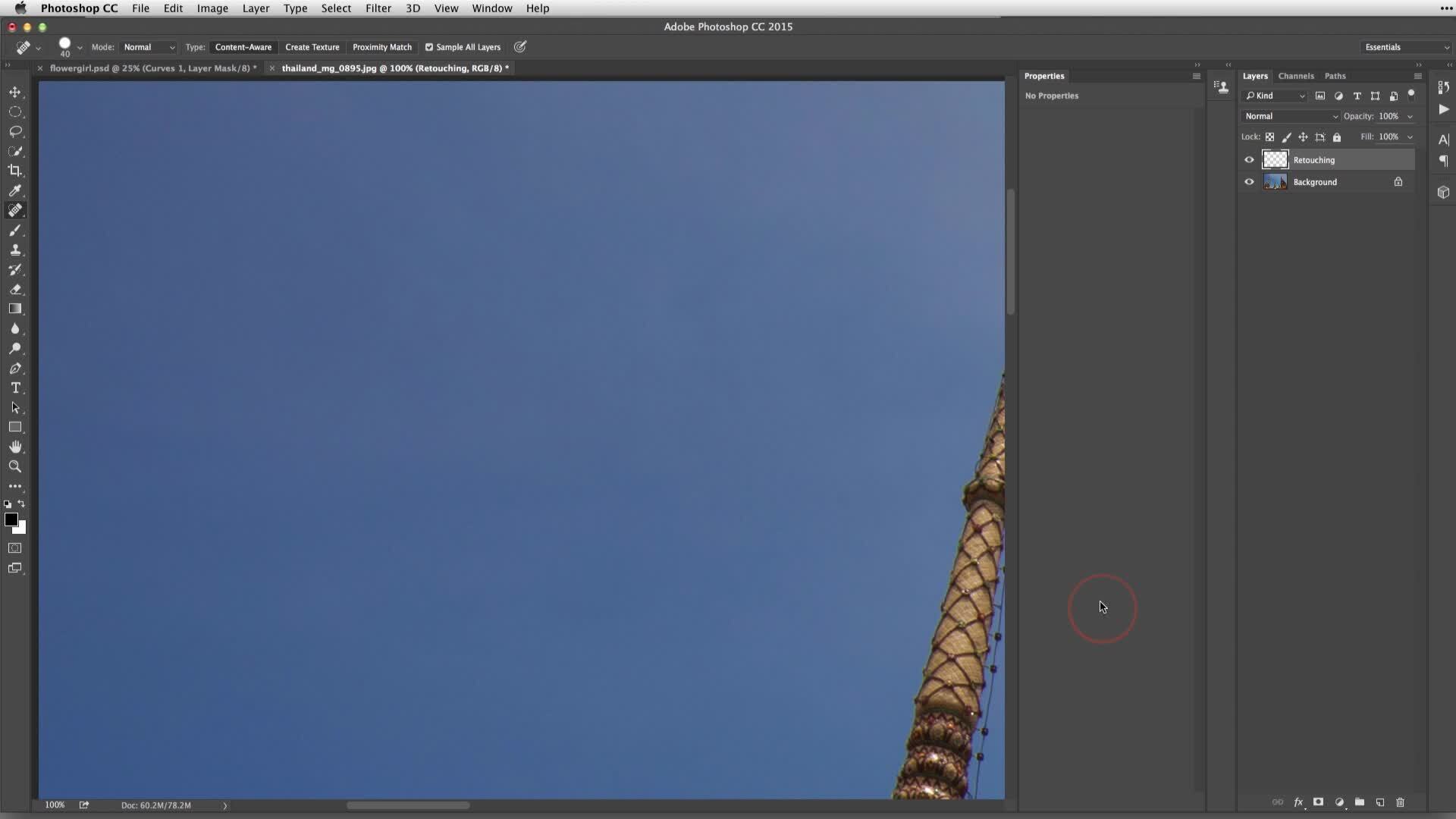Select the Spot Healing Brush tool
The width and height of the screenshot is (1456, 819).
(x=15, y=210)
